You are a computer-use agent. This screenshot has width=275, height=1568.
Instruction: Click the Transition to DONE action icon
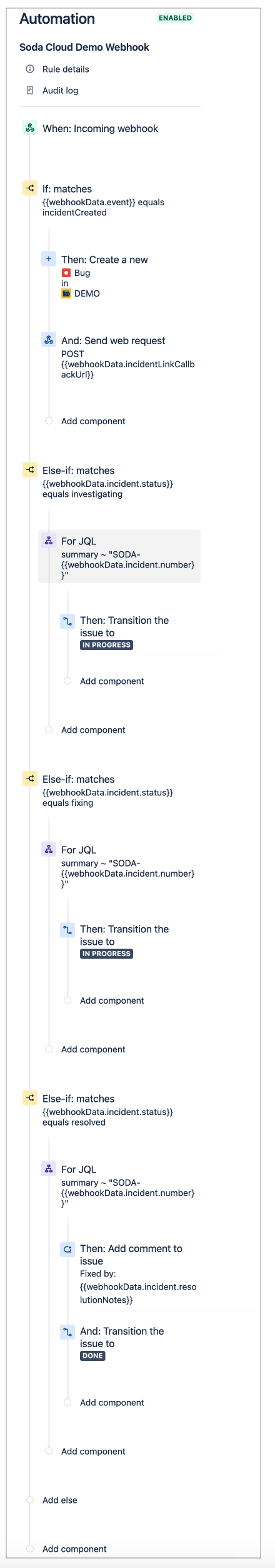67,1330
